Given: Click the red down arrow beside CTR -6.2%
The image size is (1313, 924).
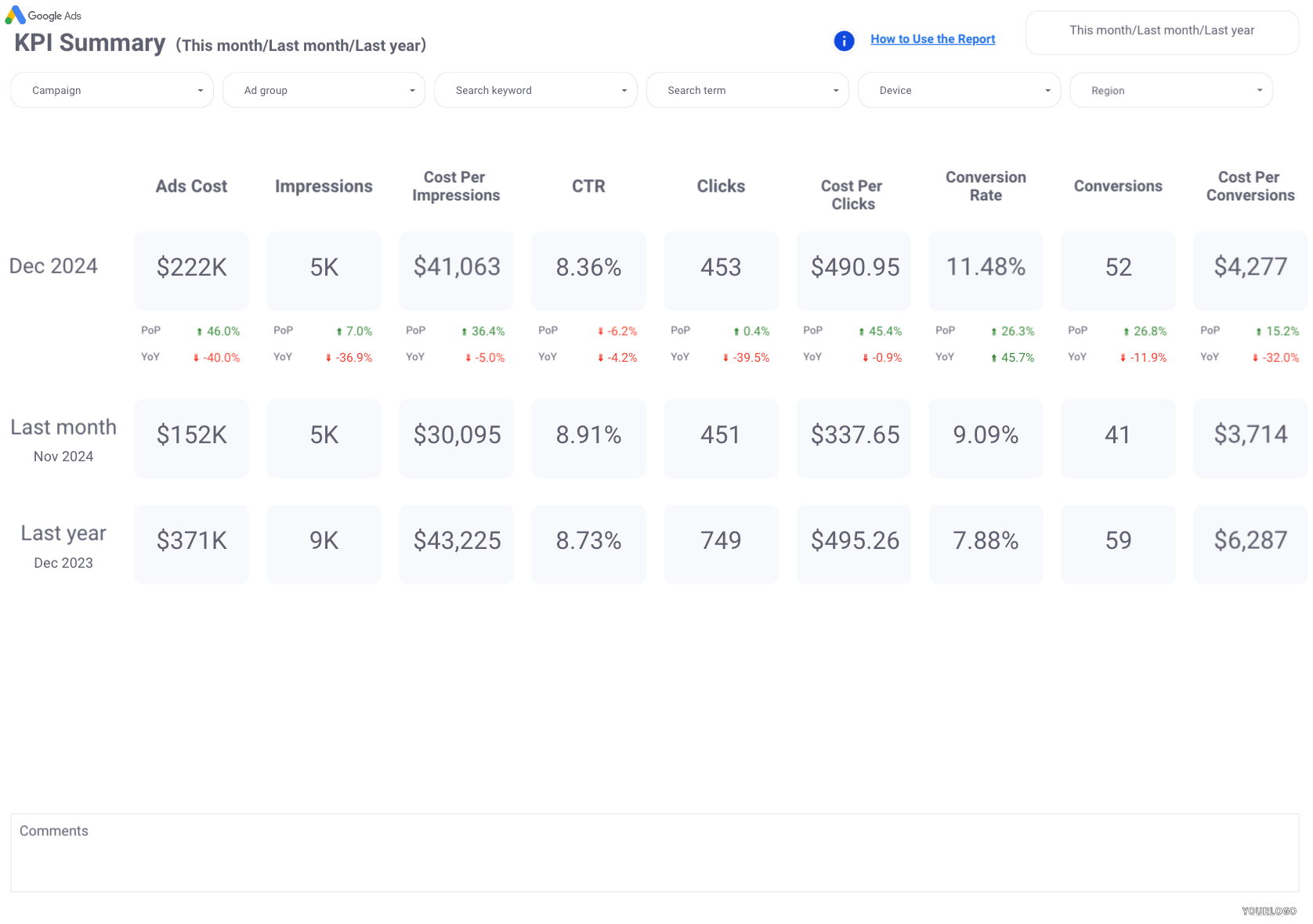Looking at the screenshot, I should tap(601, 332).
